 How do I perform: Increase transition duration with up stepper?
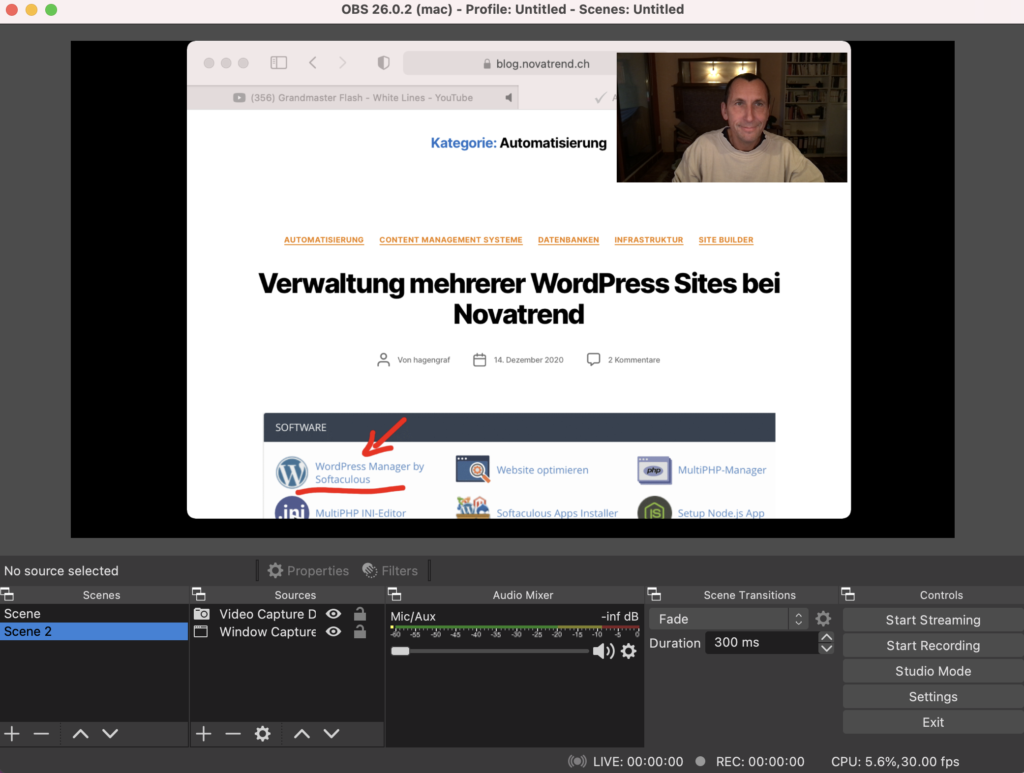click(x=826, y=637)
